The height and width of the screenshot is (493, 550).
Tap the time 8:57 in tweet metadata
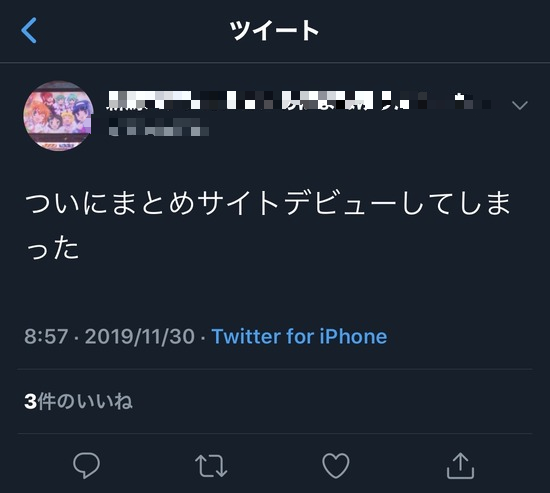coord(46,336)
